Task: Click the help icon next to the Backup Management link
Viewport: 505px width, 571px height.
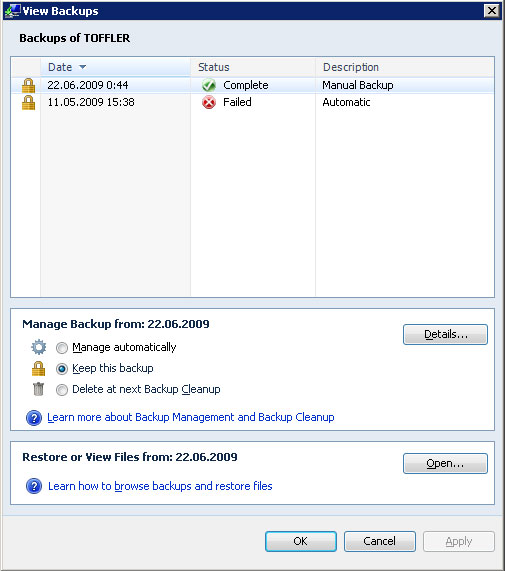Action: [x=34, y=418]
